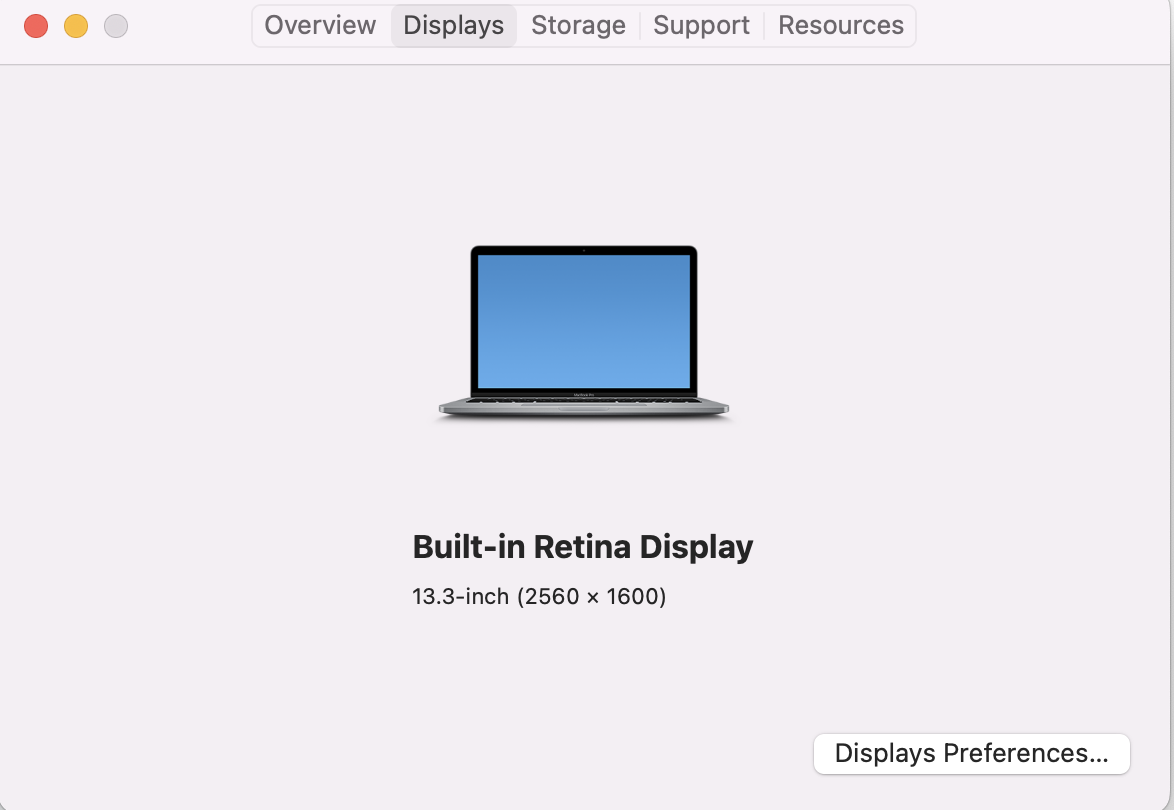Show the Resources tab
1174x810 pixels.
[x=841, y=25]
